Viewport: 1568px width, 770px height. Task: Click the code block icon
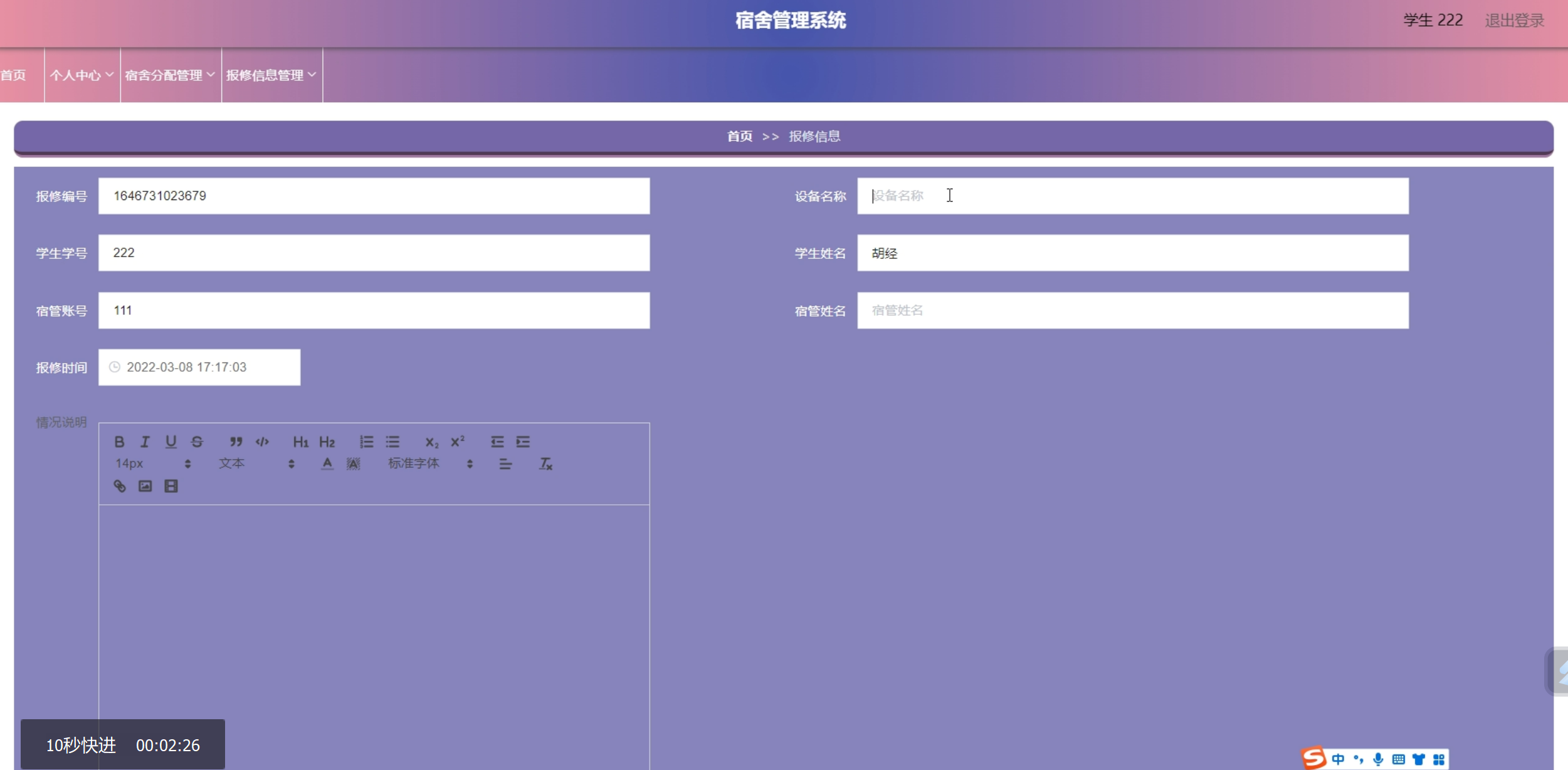[262, 442]
